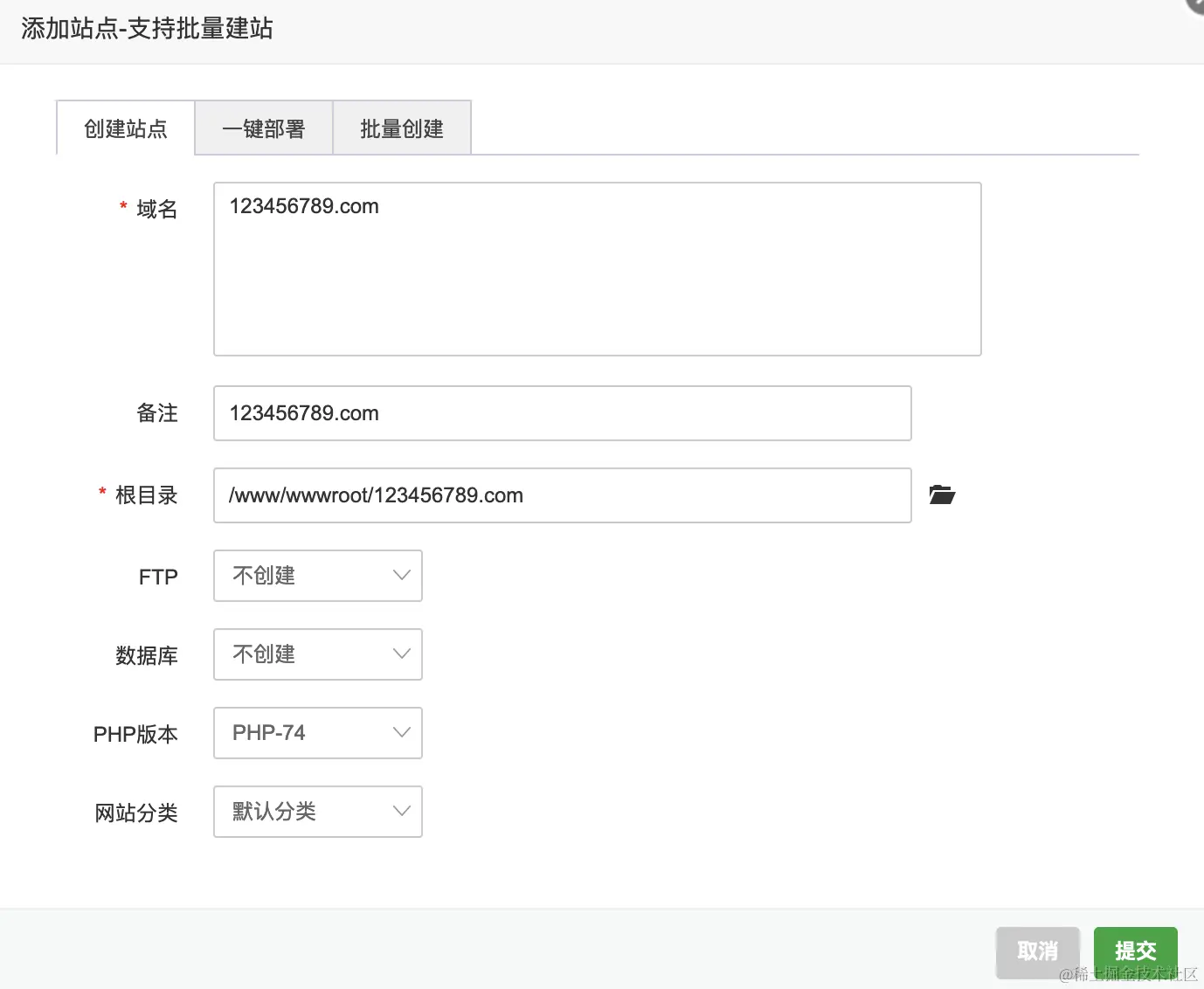Open the PHP版本 dropdown showing PHP-74
The width and height of the screenshot is (1204, 989).
pos(318,733)
